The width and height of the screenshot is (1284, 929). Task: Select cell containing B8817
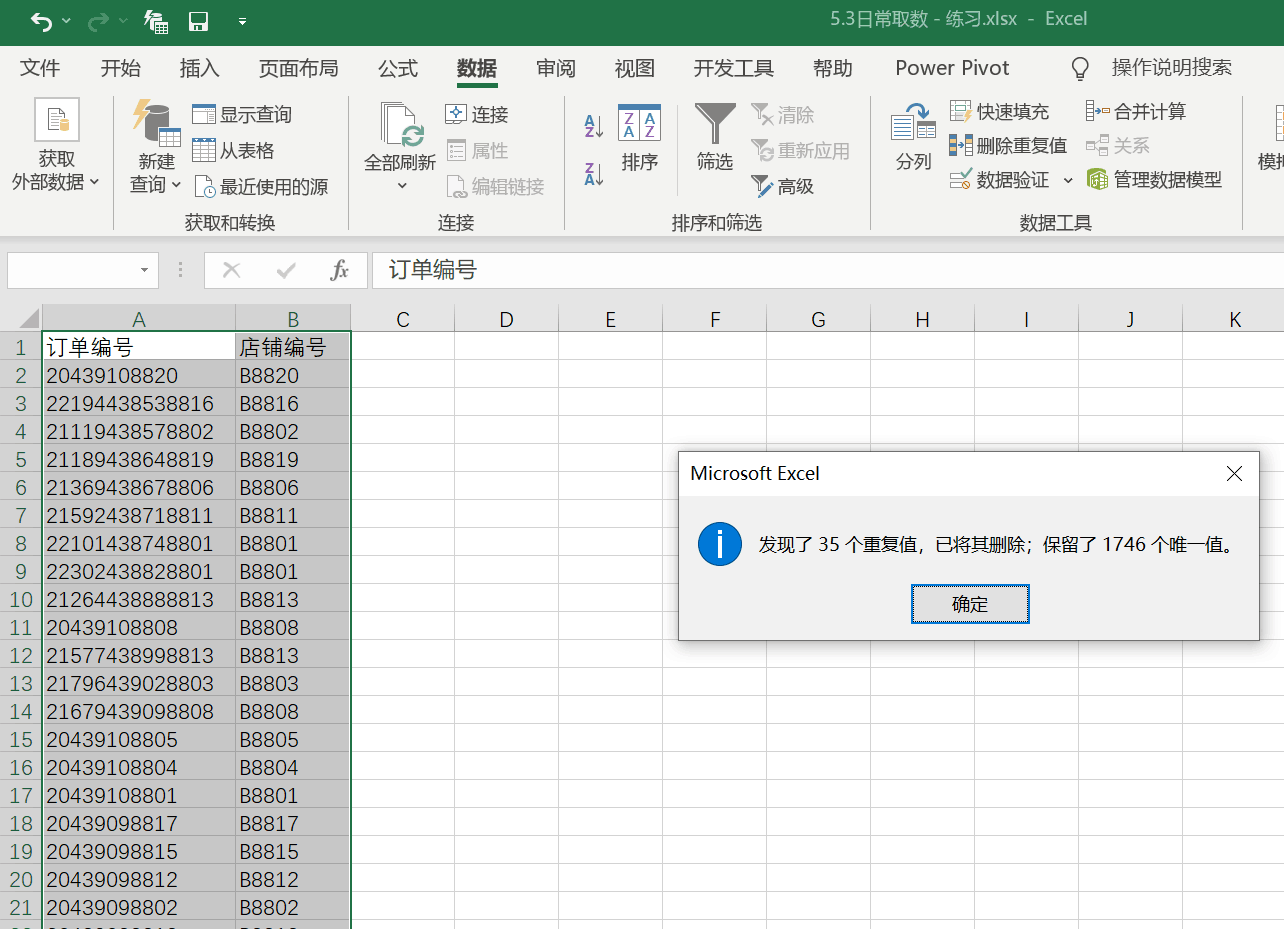293,824
